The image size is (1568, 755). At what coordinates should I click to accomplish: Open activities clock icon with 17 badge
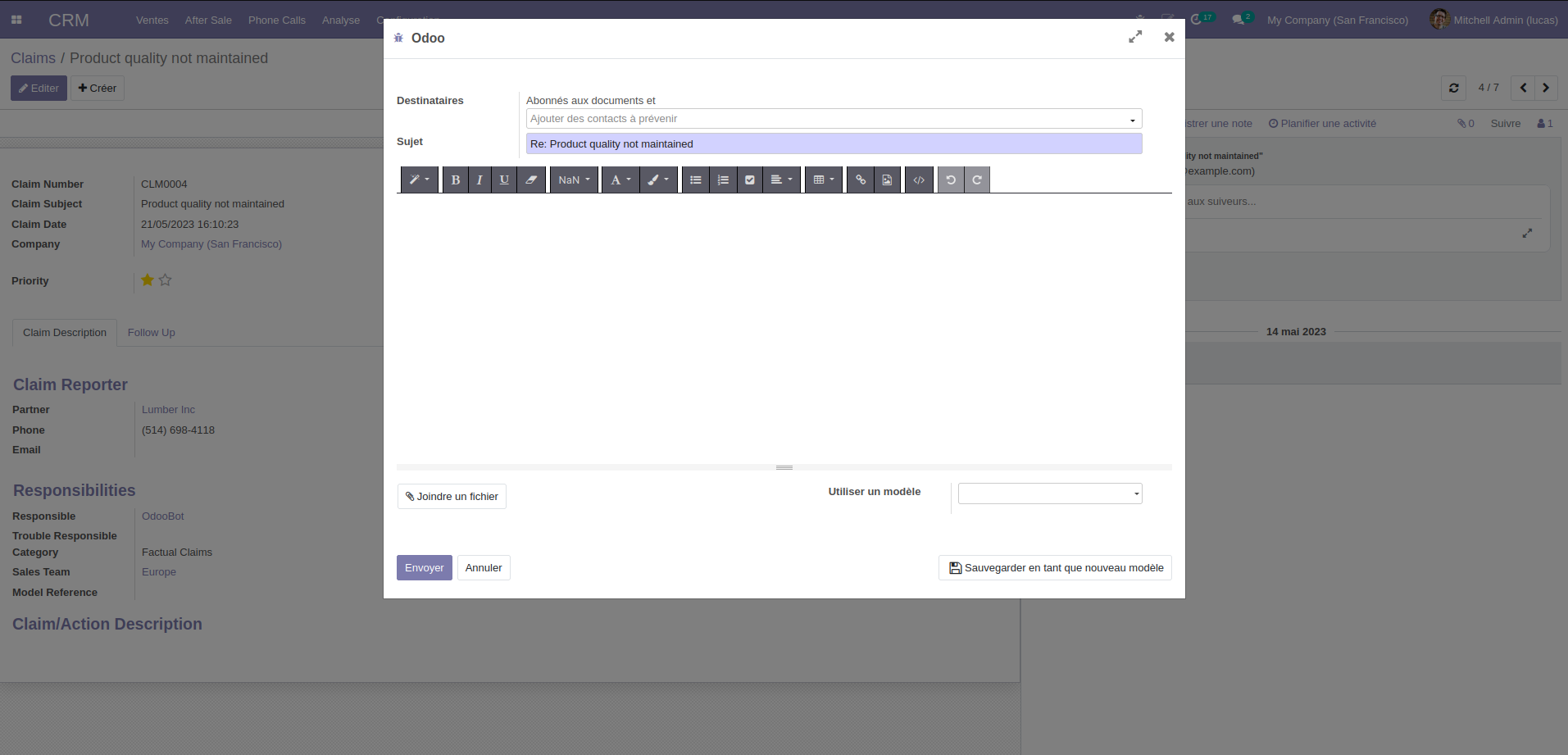[x=1202, y=19]
